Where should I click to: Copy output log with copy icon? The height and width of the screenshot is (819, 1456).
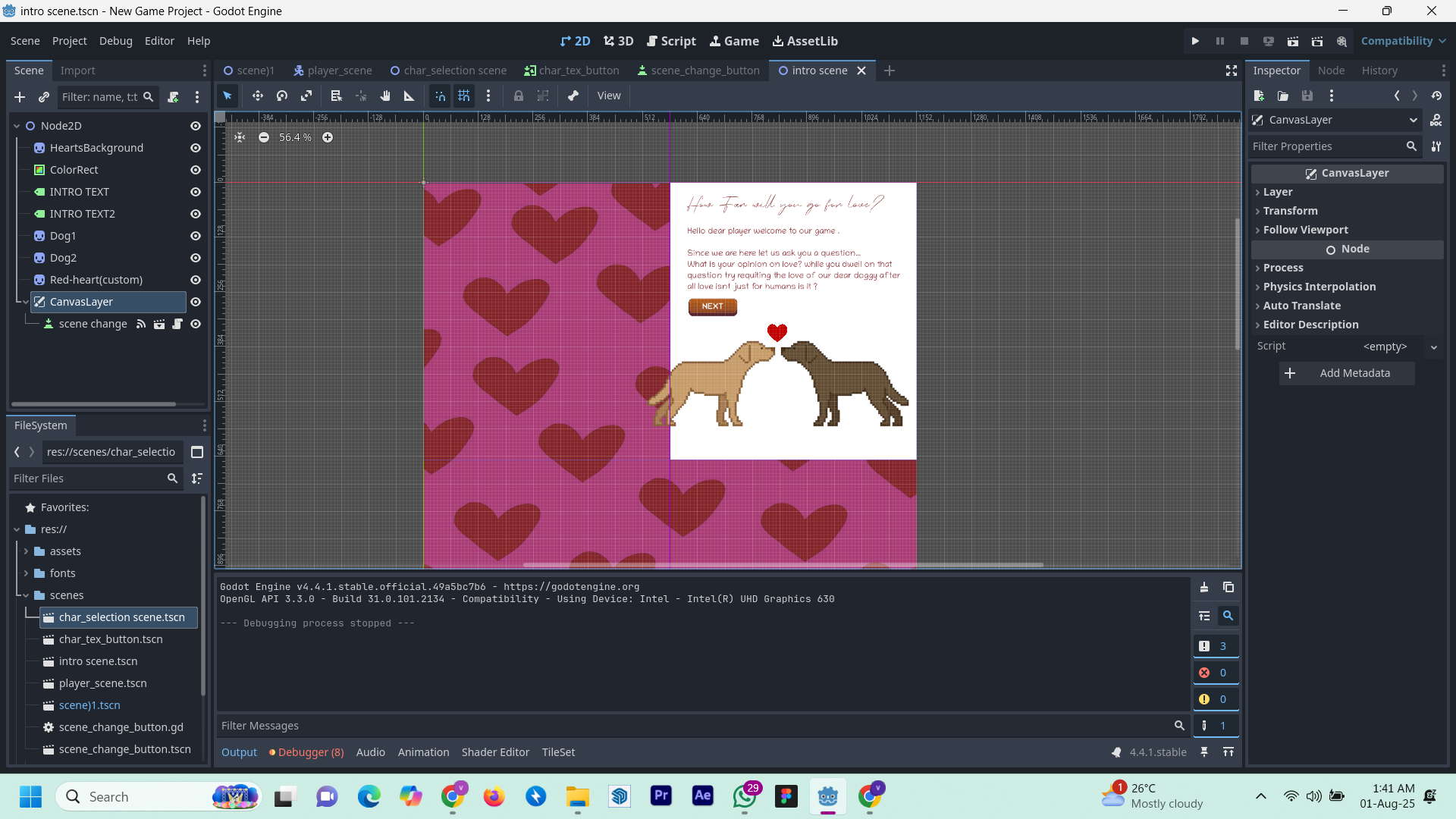(x=1228, y=588)
